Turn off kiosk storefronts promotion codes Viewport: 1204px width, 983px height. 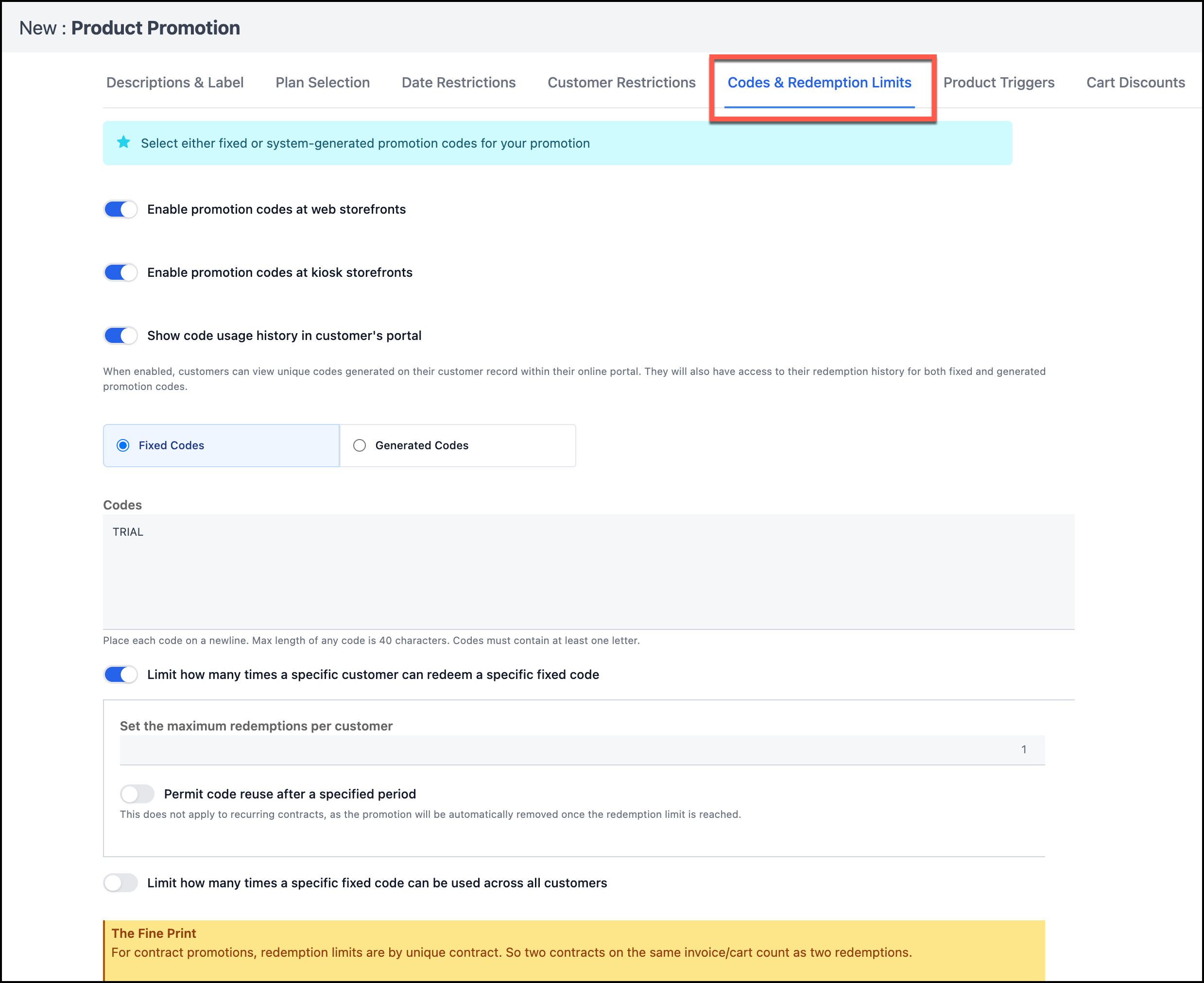coord(120,272)
